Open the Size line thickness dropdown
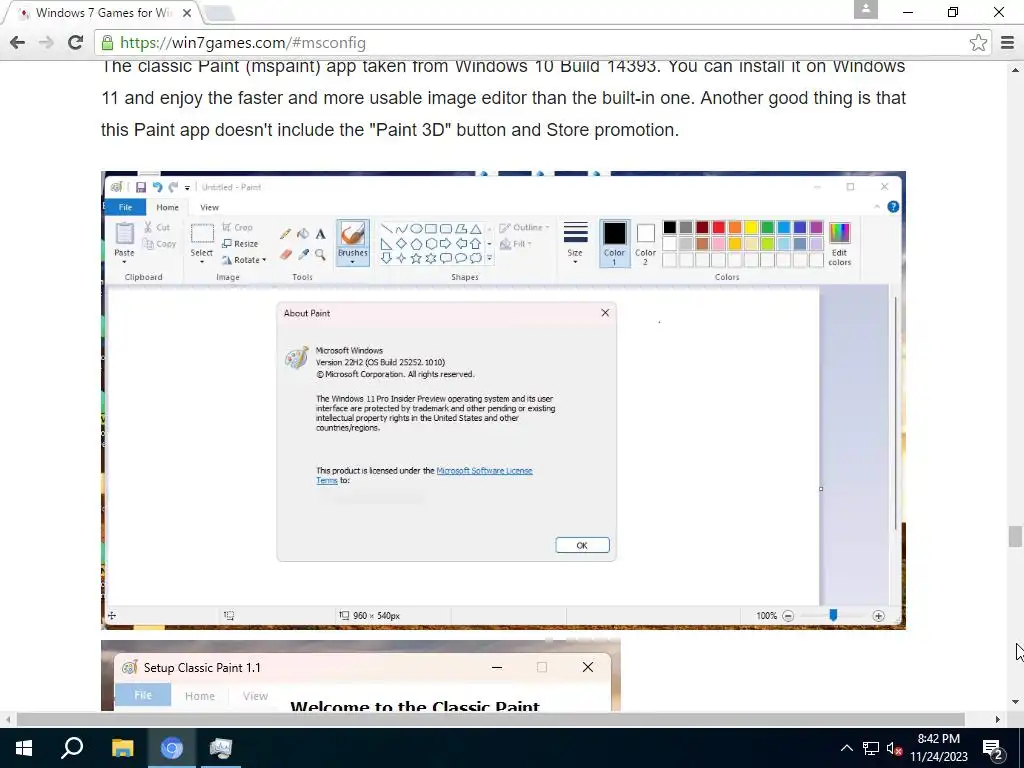 (x=575, y=242)
